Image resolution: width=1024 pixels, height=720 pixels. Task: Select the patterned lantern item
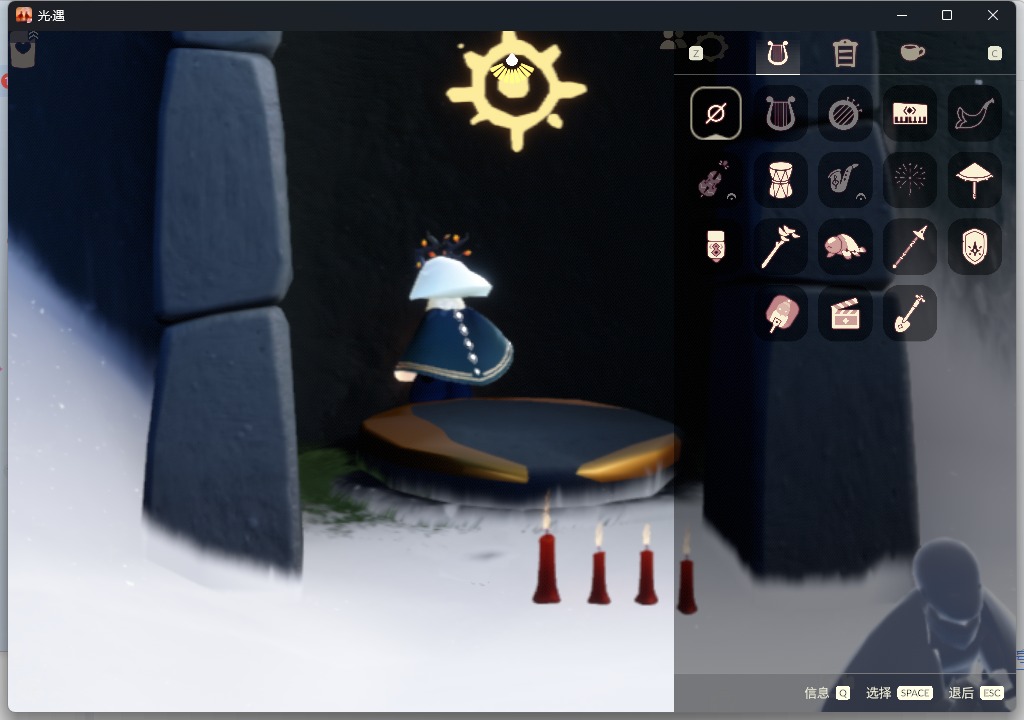tap(716, 246)
